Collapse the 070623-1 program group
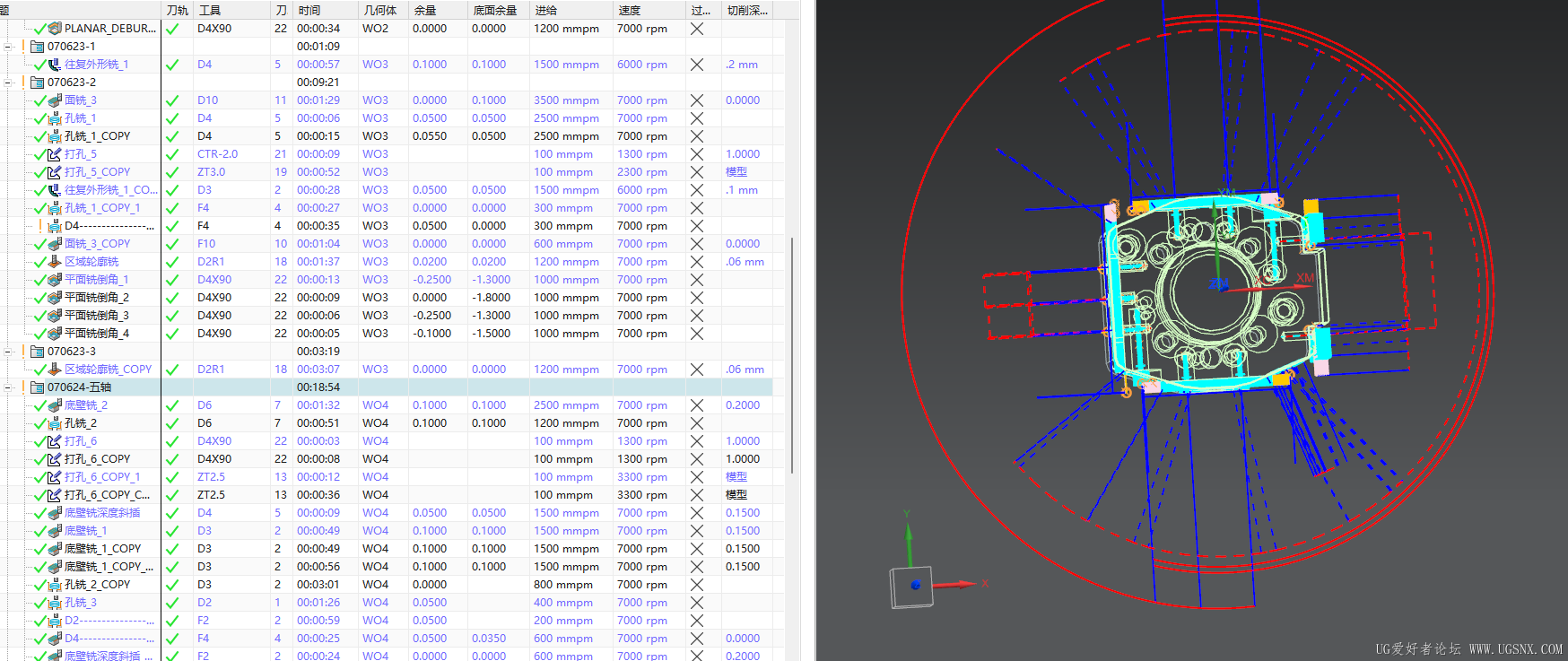1568x661 pixels. [8, 47]
